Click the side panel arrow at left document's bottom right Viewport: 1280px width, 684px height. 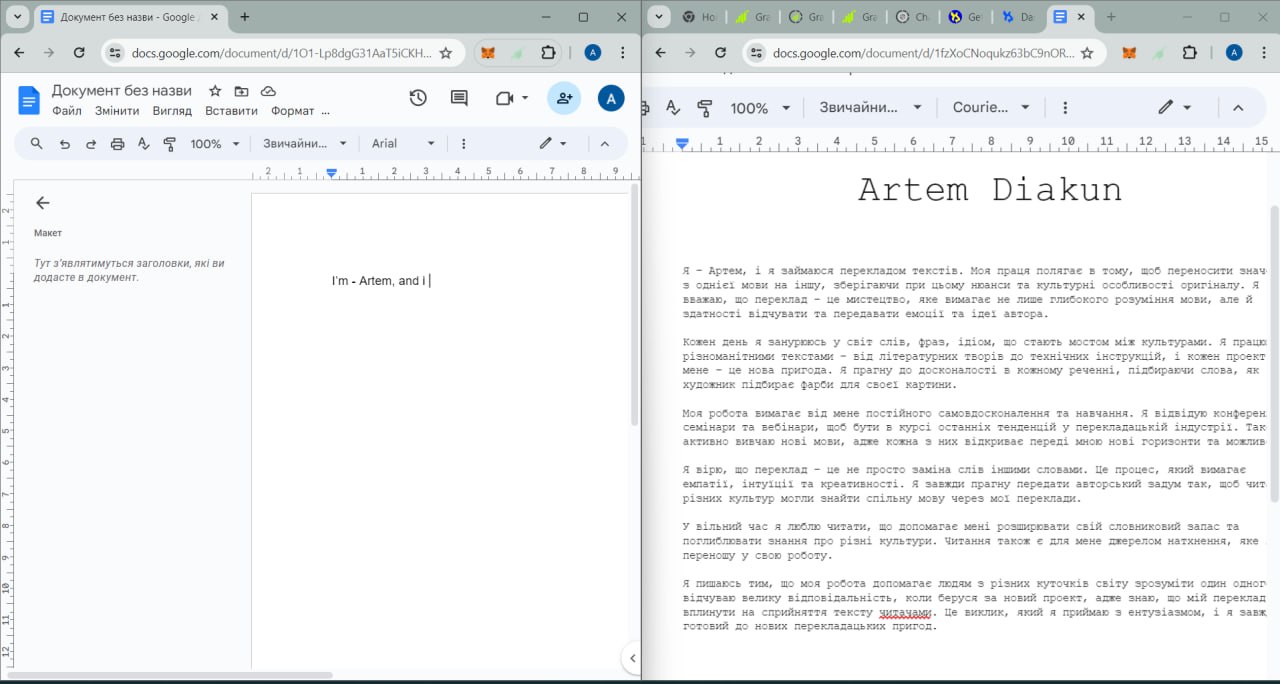click(632, 658)
